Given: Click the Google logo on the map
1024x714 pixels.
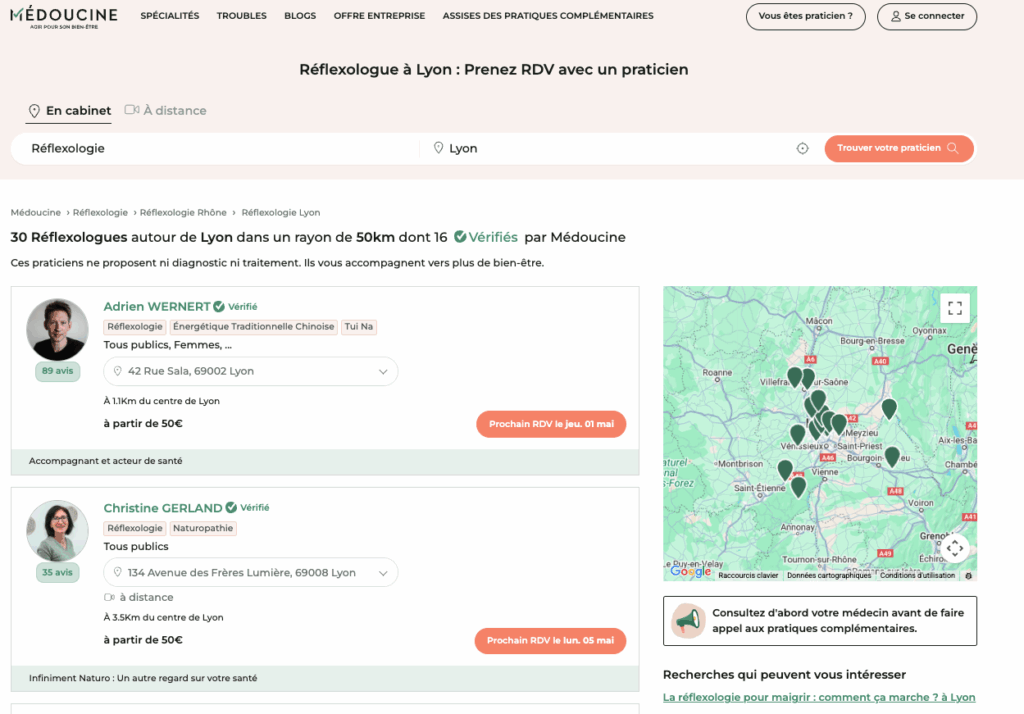Looking at the screenshot, I should [690, 572].
